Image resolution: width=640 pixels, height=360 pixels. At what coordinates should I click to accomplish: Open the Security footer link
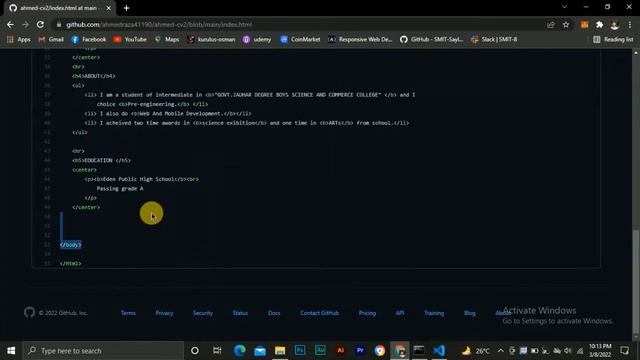203,313
